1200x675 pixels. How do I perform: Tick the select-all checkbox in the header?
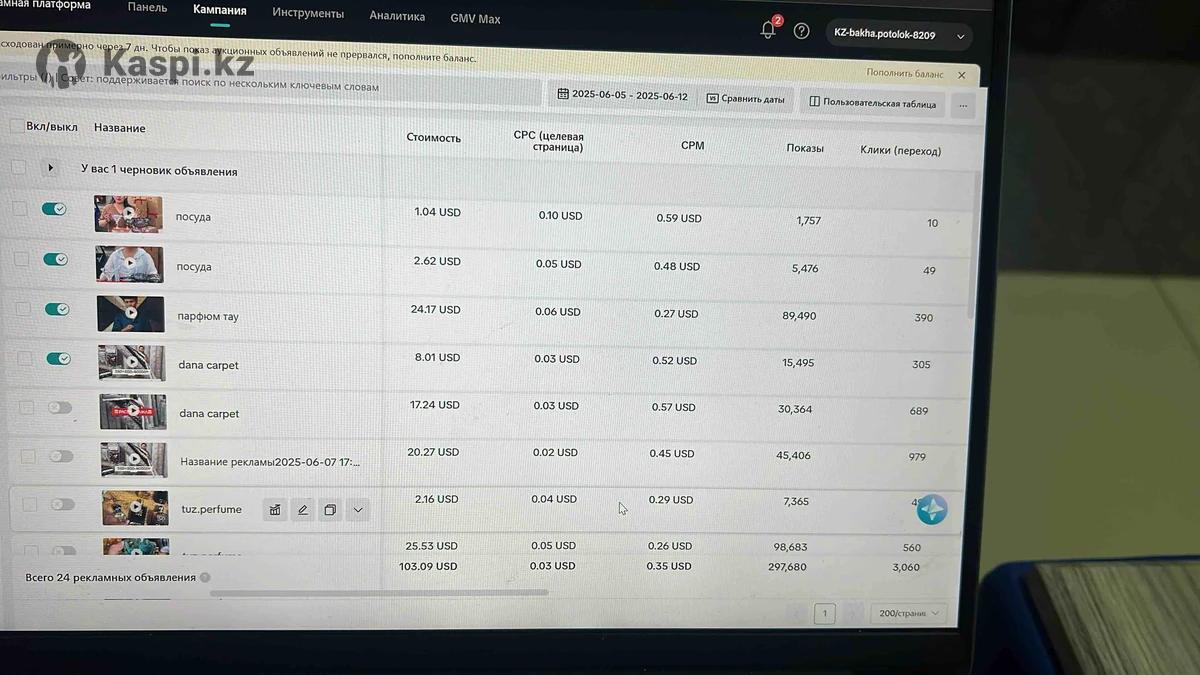(x=16, y=127)
